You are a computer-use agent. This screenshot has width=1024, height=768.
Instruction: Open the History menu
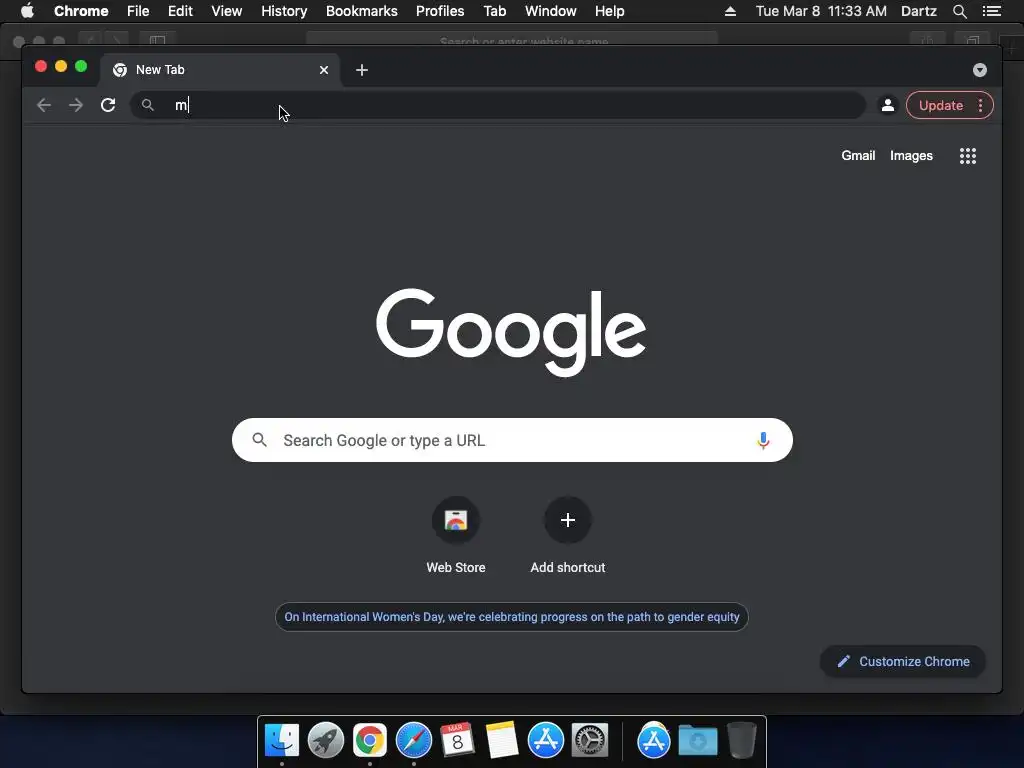[284, 11]
